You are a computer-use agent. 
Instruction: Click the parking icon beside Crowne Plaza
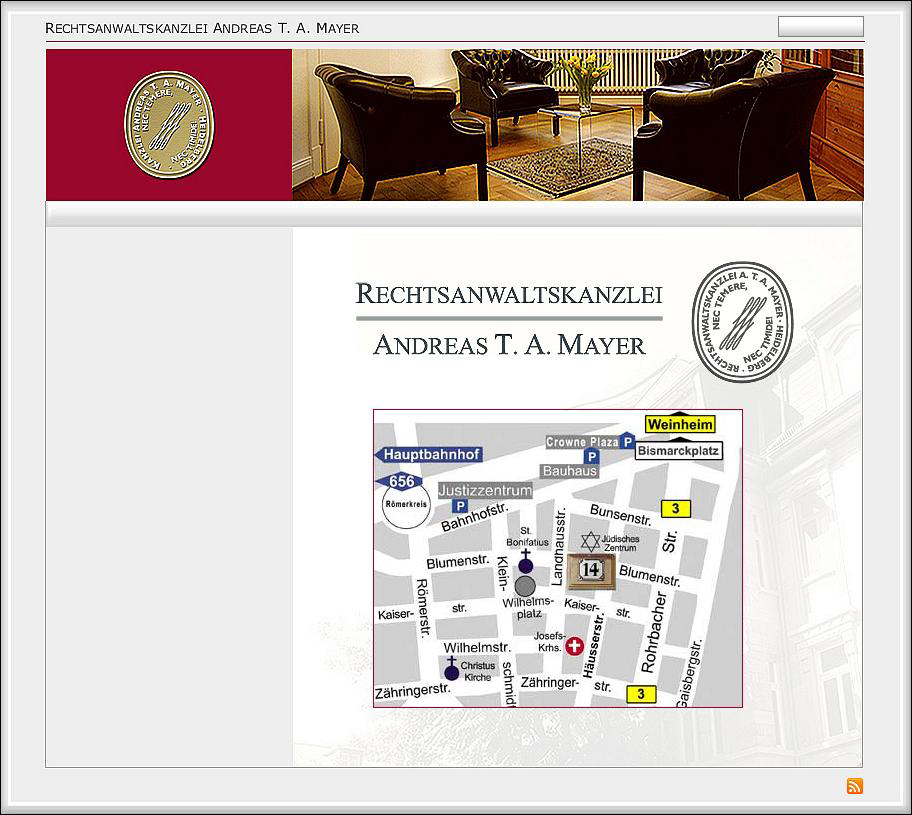628,441
